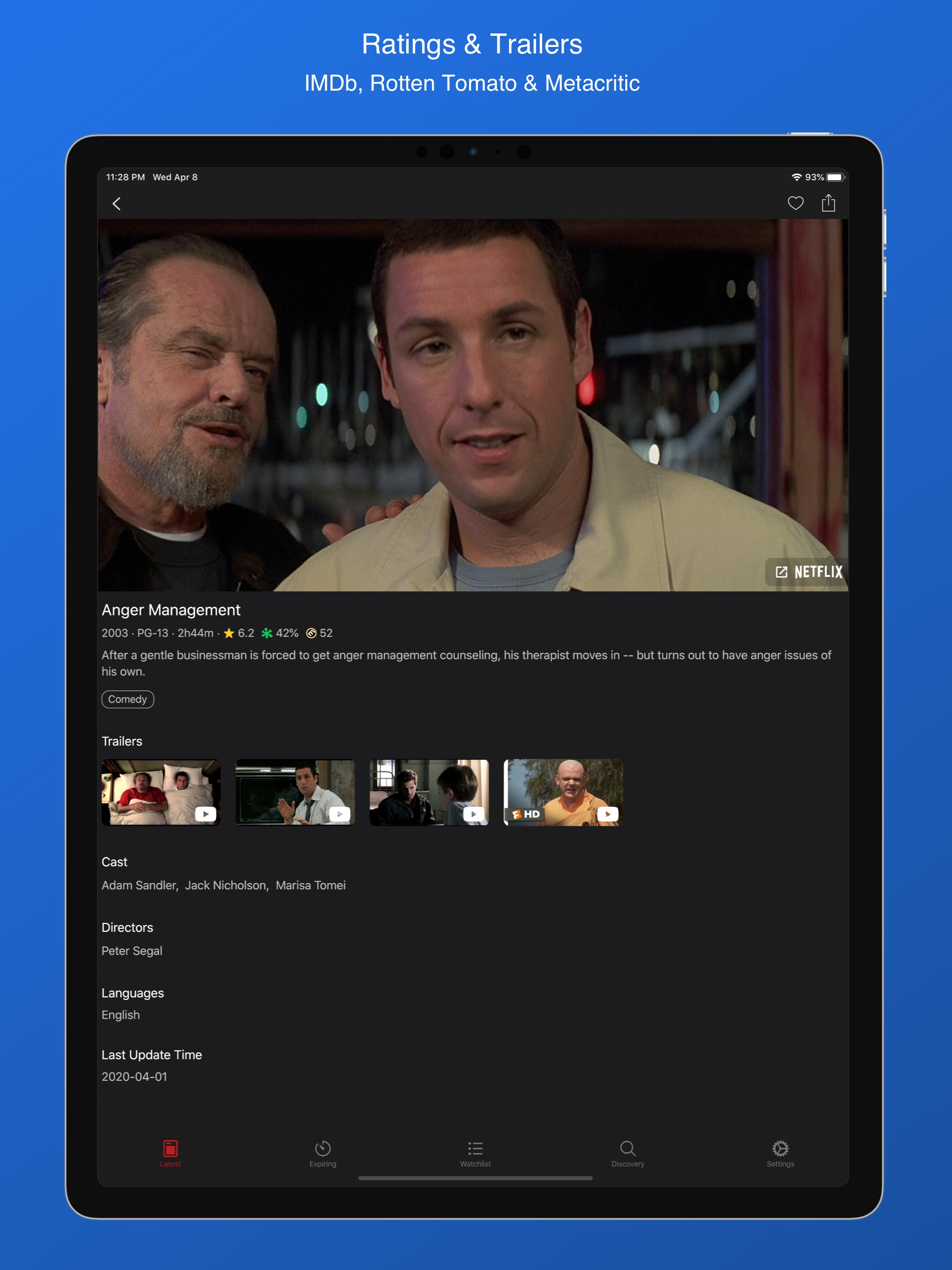This screenshot has width=952, height=1270.
Task: Tap cast member Jack Nicholson
Action: click(225, 885)
